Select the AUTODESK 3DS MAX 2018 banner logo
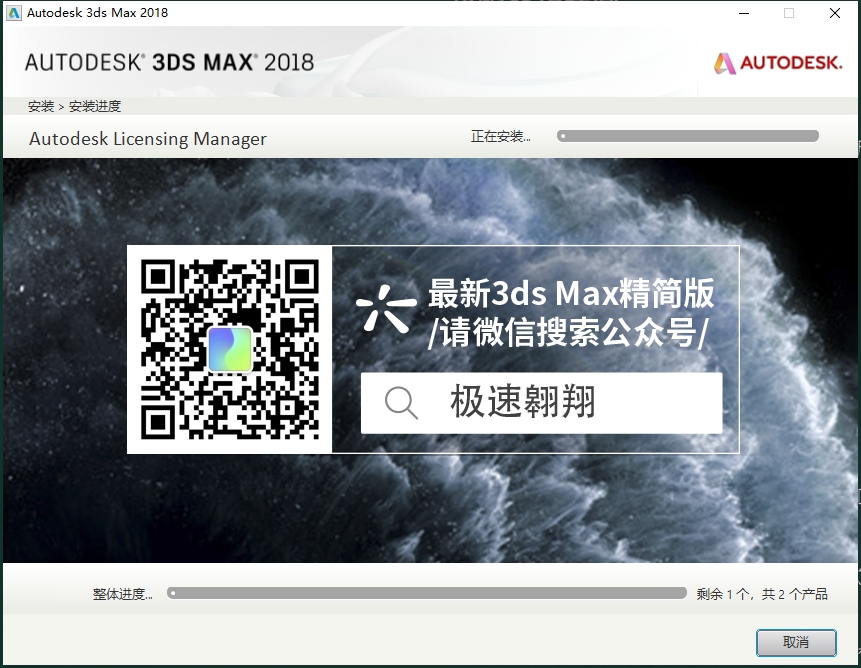Screen dimensions: 861x668 (x=168, y=61)
